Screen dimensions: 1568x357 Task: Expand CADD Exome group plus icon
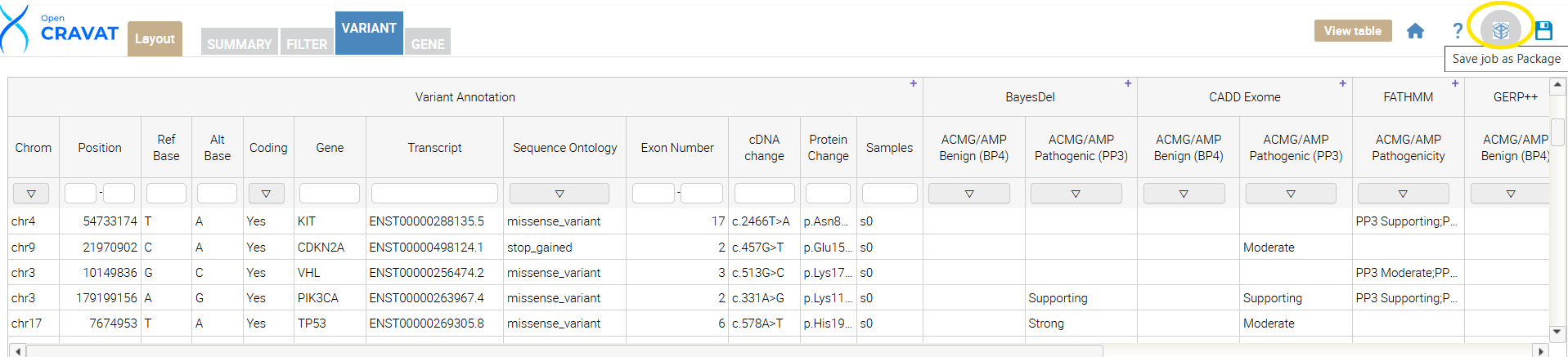coord(1342,83)
